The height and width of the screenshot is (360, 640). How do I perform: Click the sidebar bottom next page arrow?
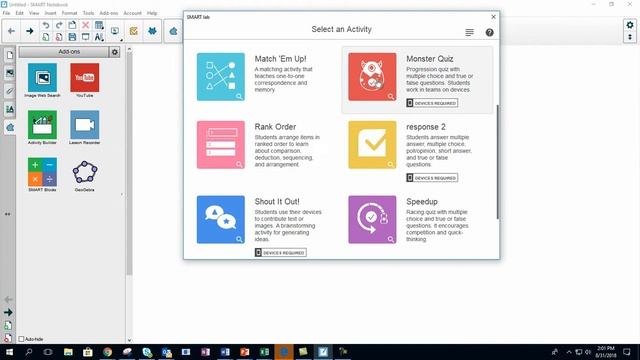click(x=8, y=312)
